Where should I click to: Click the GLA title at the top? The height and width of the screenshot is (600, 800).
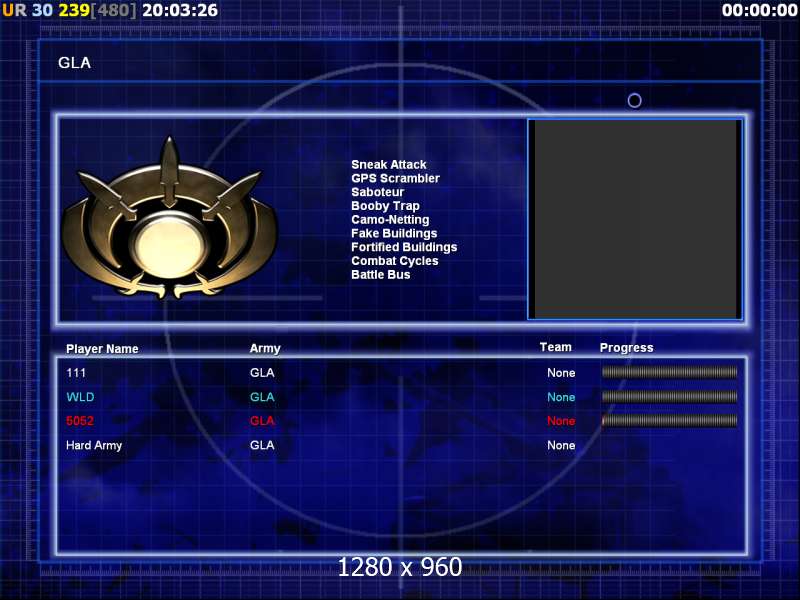(74, 63)
